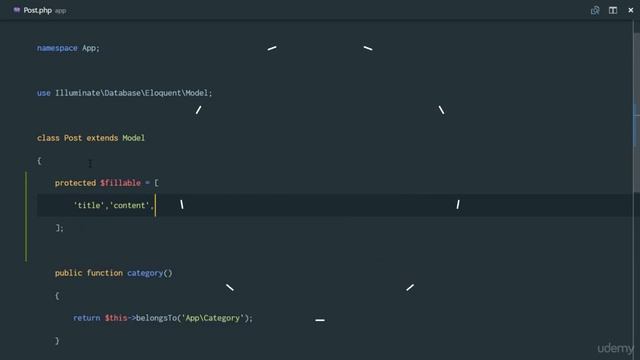Screen dimensions: 640x360
Task: Click the 'belongsTo' method call
Action: (156, 318)
